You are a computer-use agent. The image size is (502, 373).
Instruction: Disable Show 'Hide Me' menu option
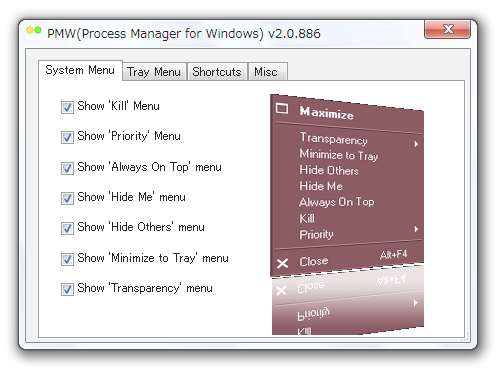[67, 198]
